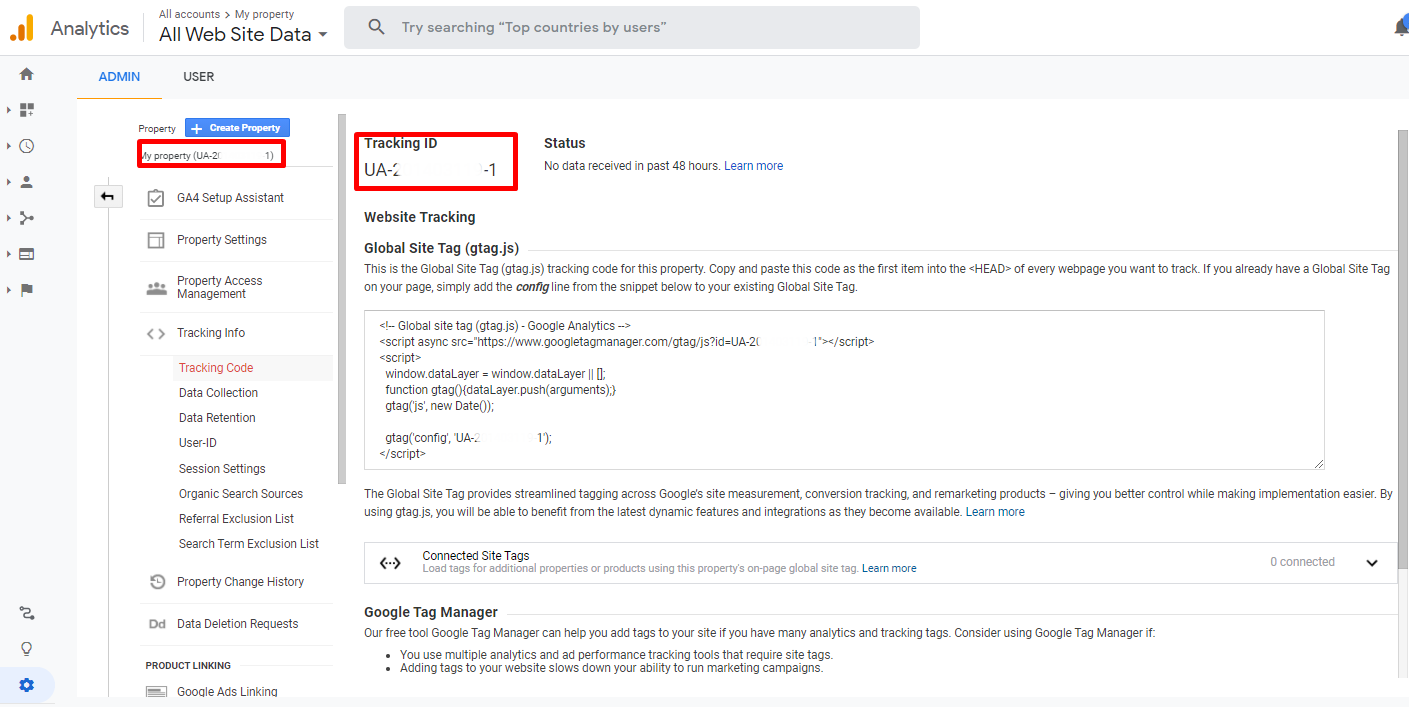Click the All accounts breadcrumb
1409x707 pixels.
189,14
